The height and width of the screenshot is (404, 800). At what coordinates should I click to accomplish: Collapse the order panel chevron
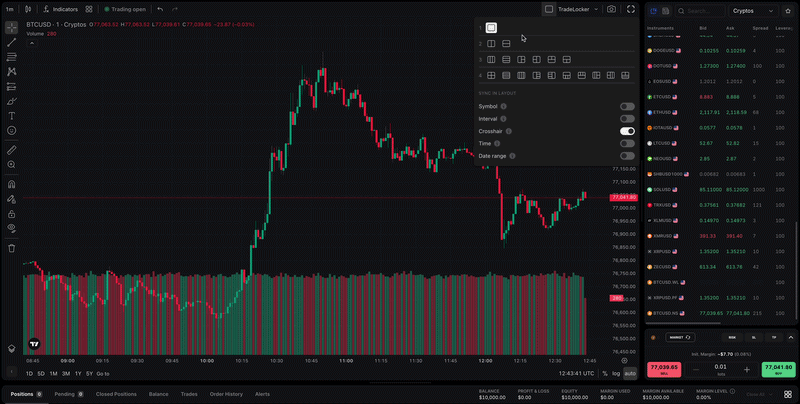click(791, 337)
